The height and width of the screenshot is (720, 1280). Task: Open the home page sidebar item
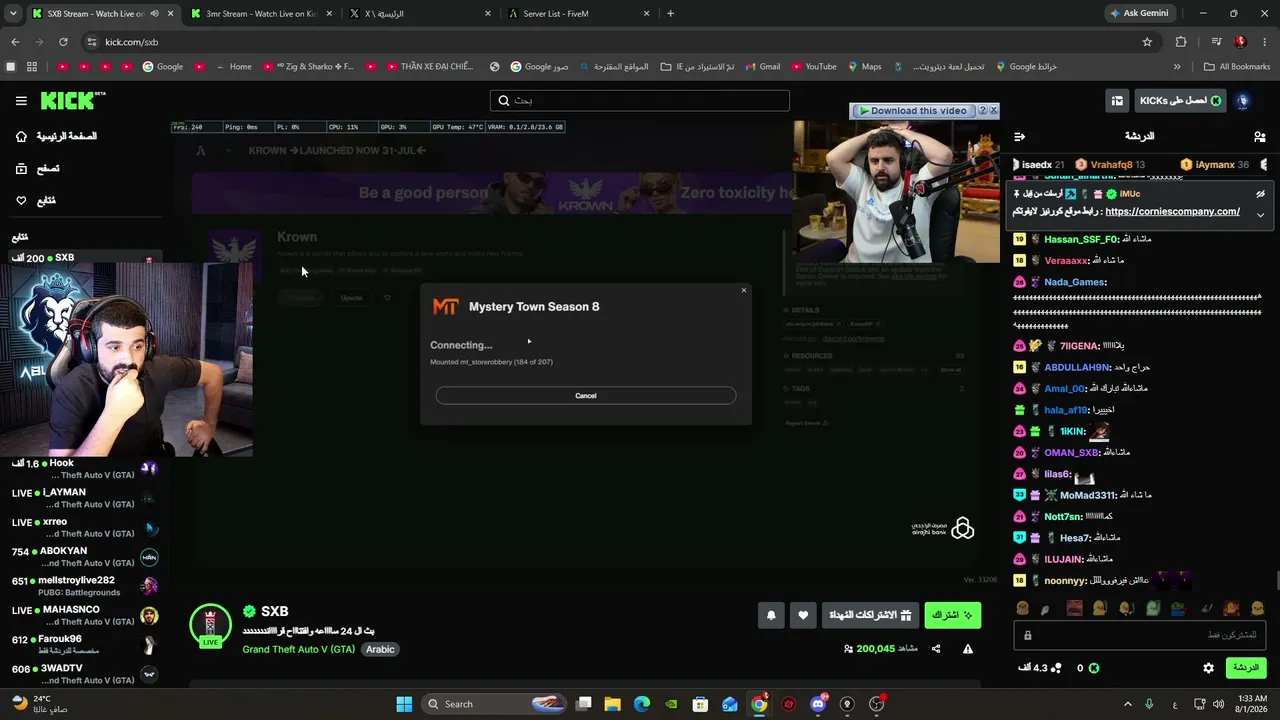click(56, 136)
